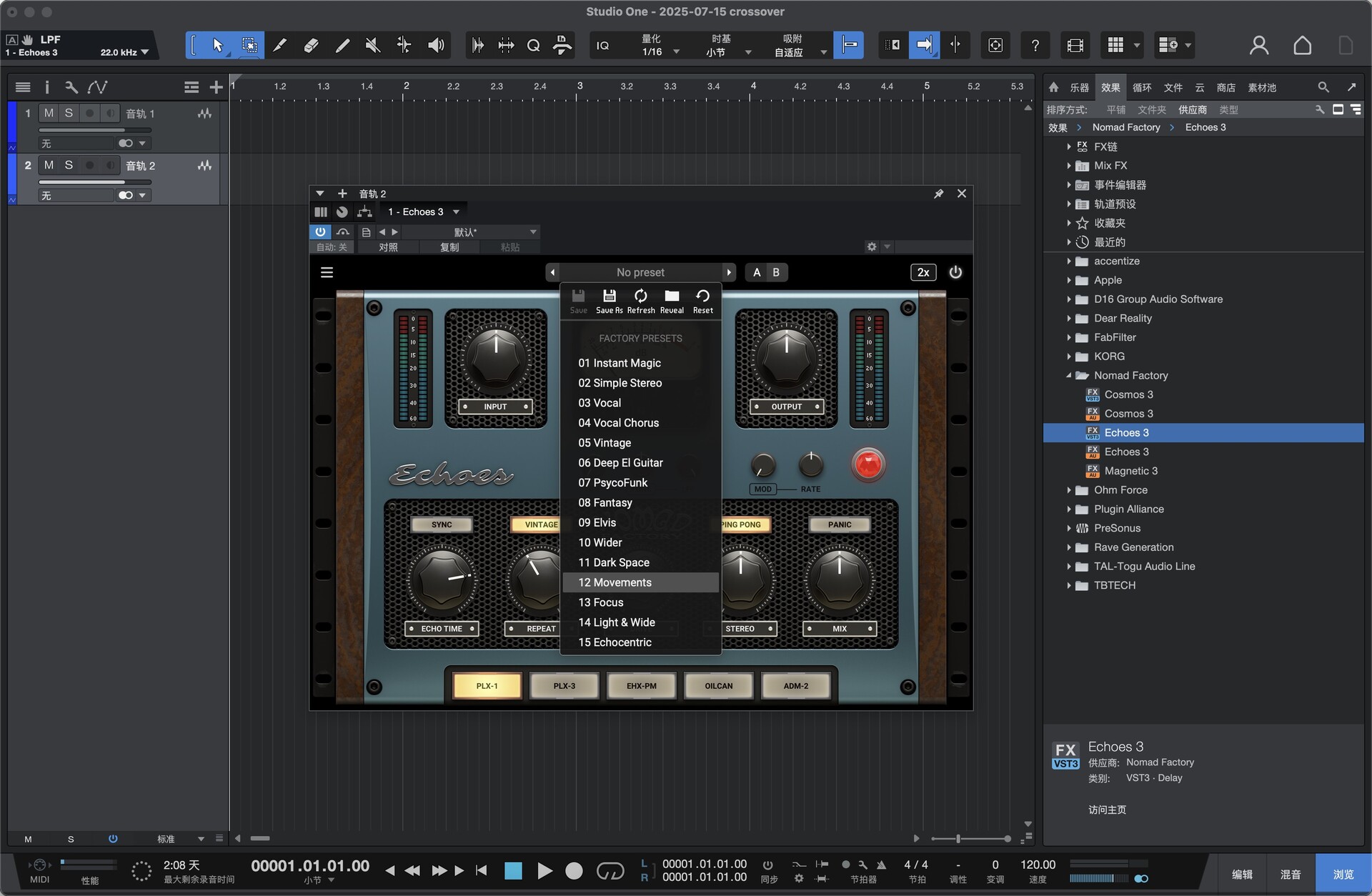Click record button in transport
Image resolution: width=1372 pixels, height=896 pixels.
point(574,871)
